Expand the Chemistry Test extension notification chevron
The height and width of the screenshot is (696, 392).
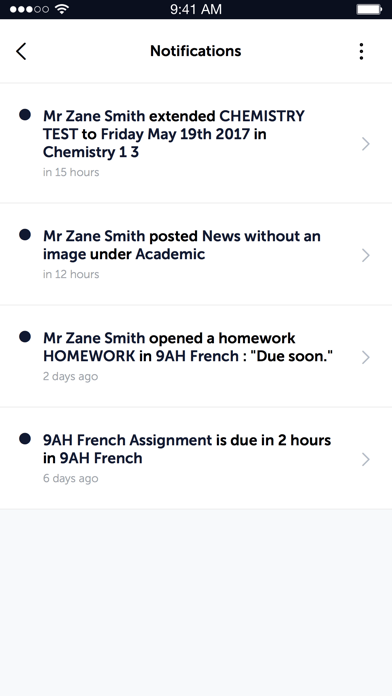point(366,144)
